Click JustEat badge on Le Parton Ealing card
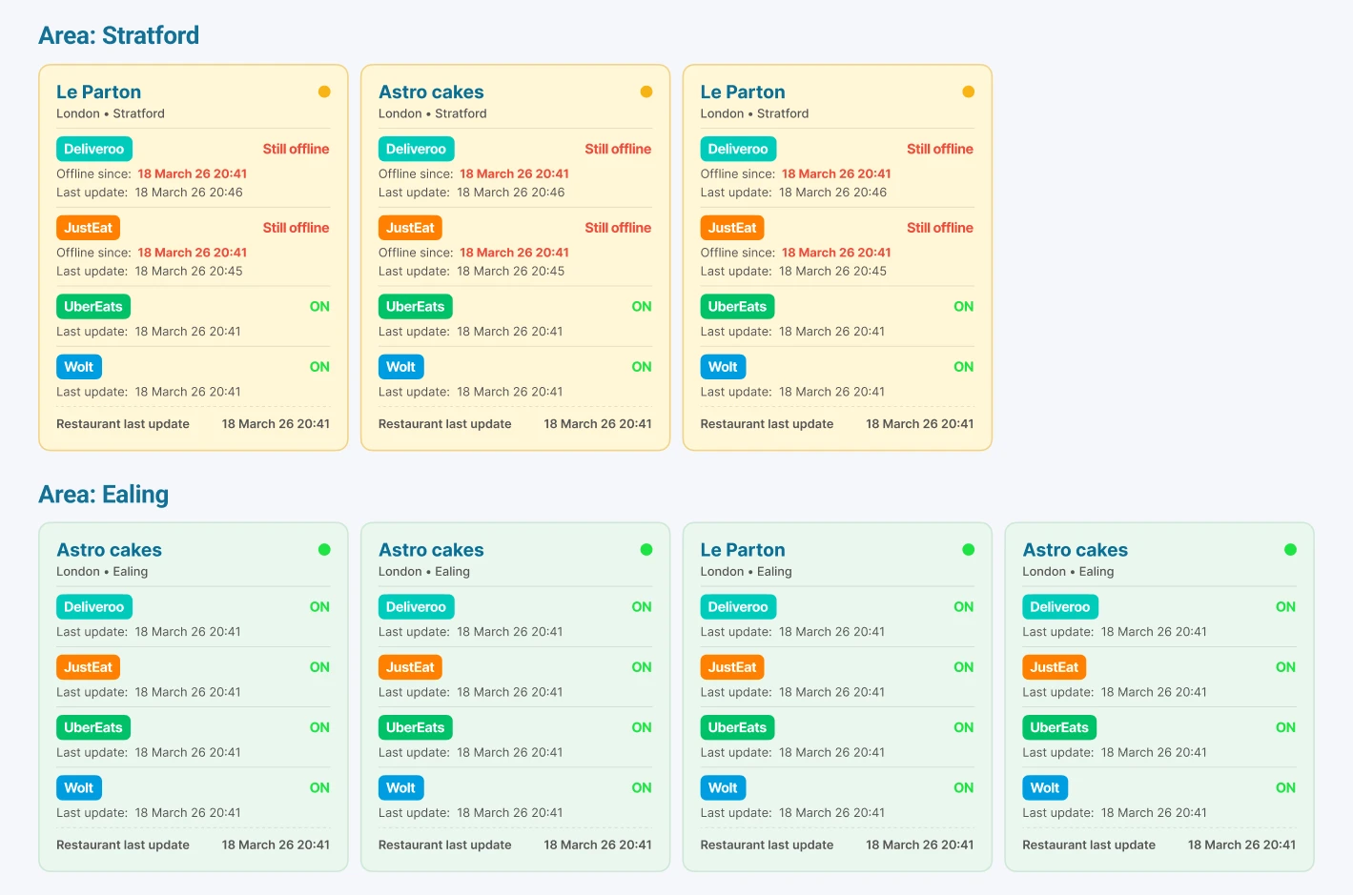1353x896 pixels. [x=732, y=667]
